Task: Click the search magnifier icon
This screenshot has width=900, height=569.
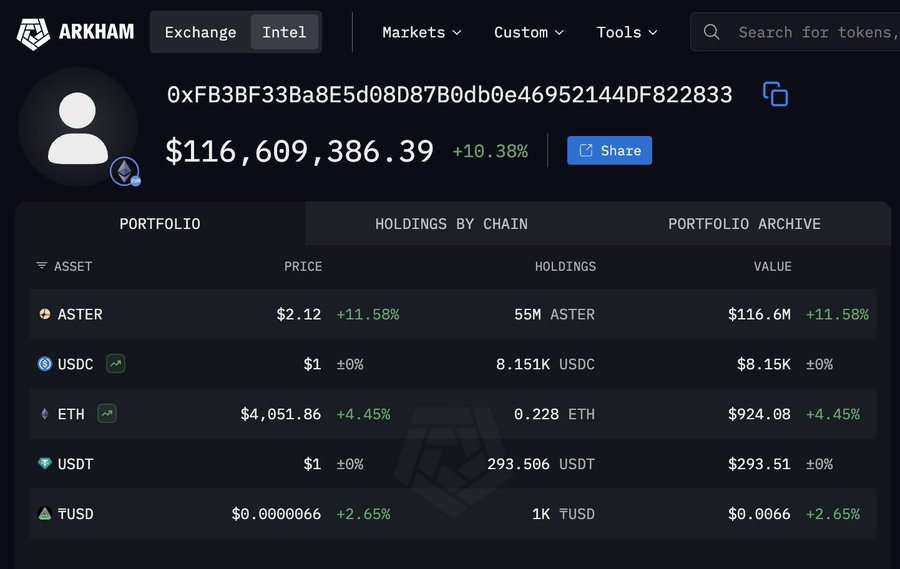Action: (712, 32)
